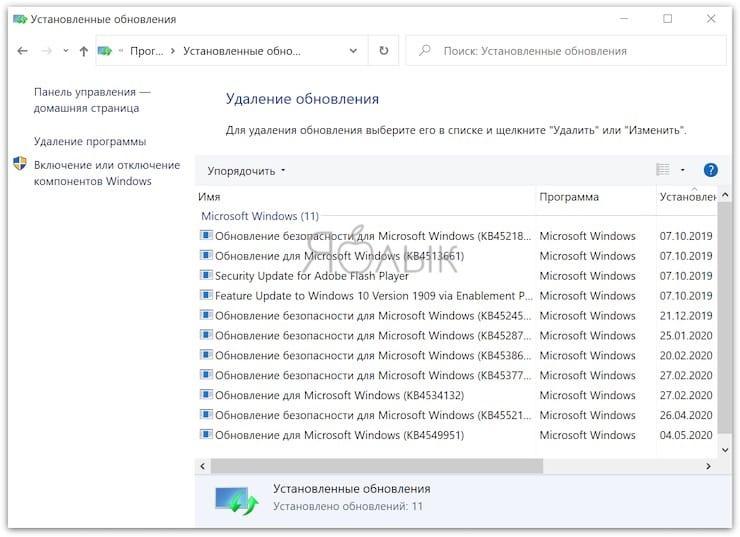Click the change view icon
The width and height of the screenshot is (740, 537).
tap(663, 169)
